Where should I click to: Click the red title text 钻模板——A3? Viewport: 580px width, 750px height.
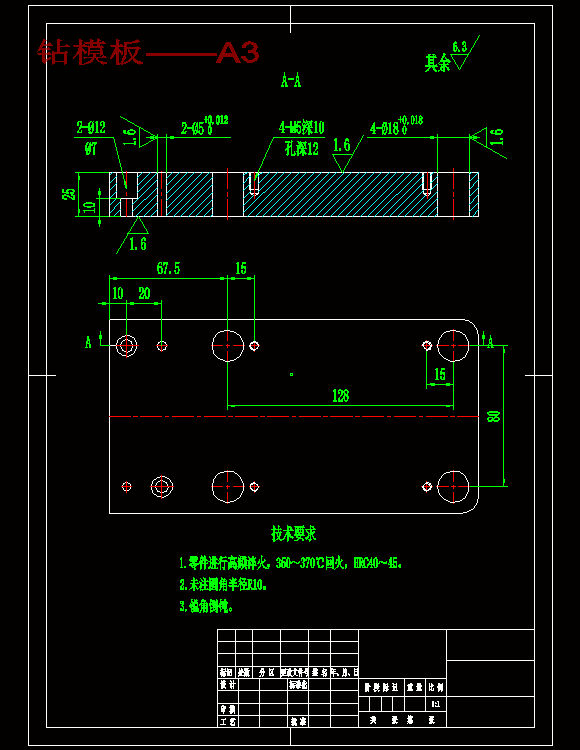point(148,52)
